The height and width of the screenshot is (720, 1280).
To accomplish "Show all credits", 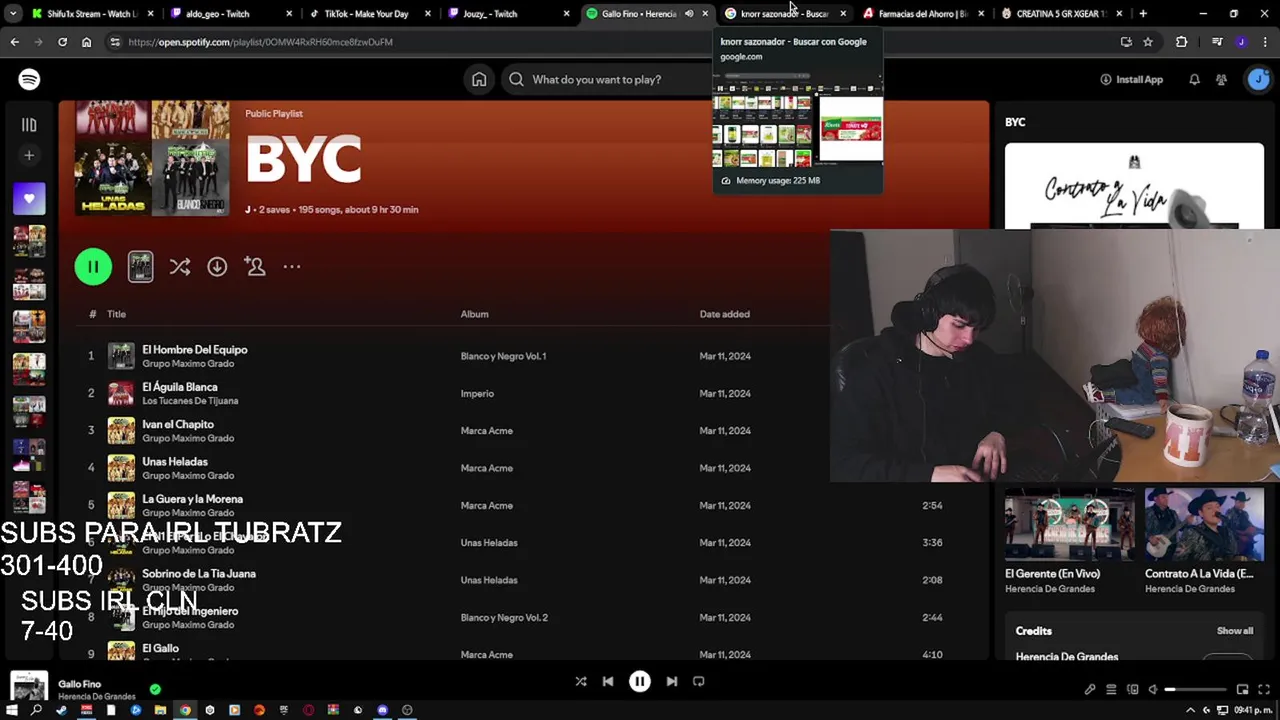I will (1234, 631).
